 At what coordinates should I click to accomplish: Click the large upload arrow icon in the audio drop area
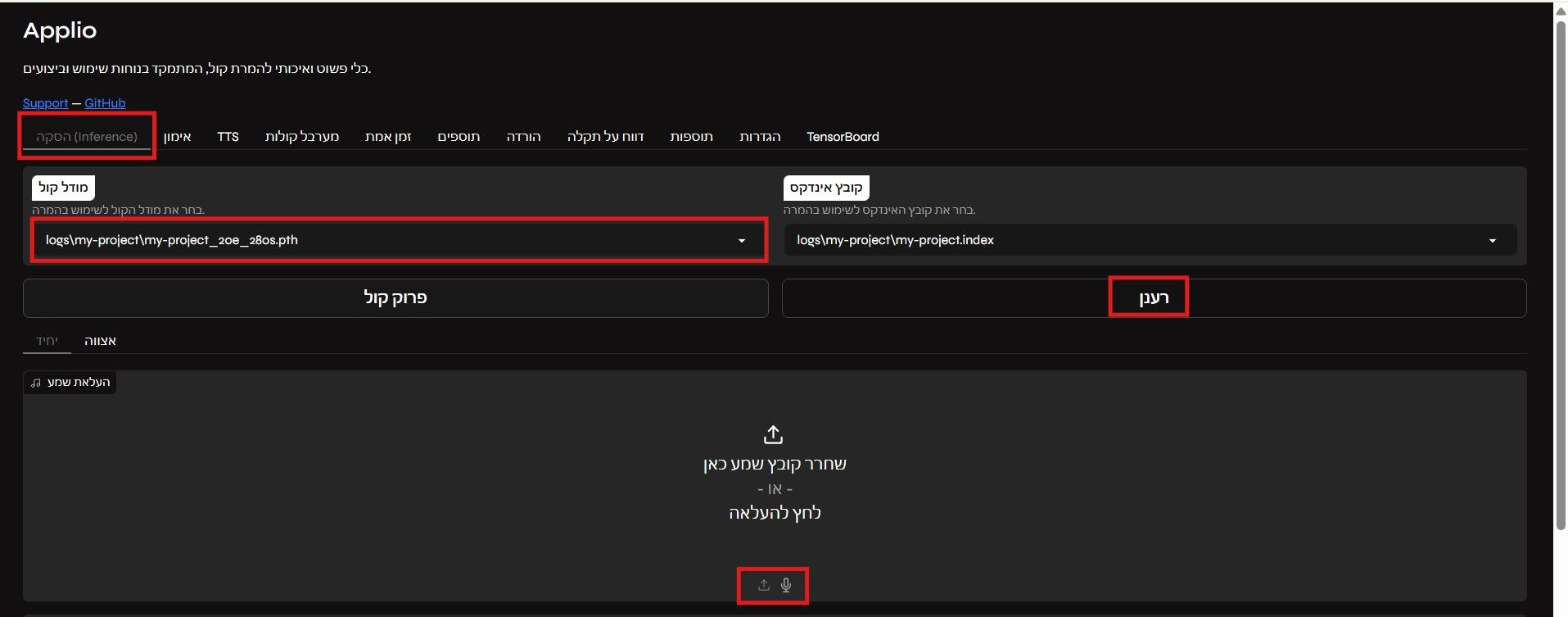[x=773, y=433]
